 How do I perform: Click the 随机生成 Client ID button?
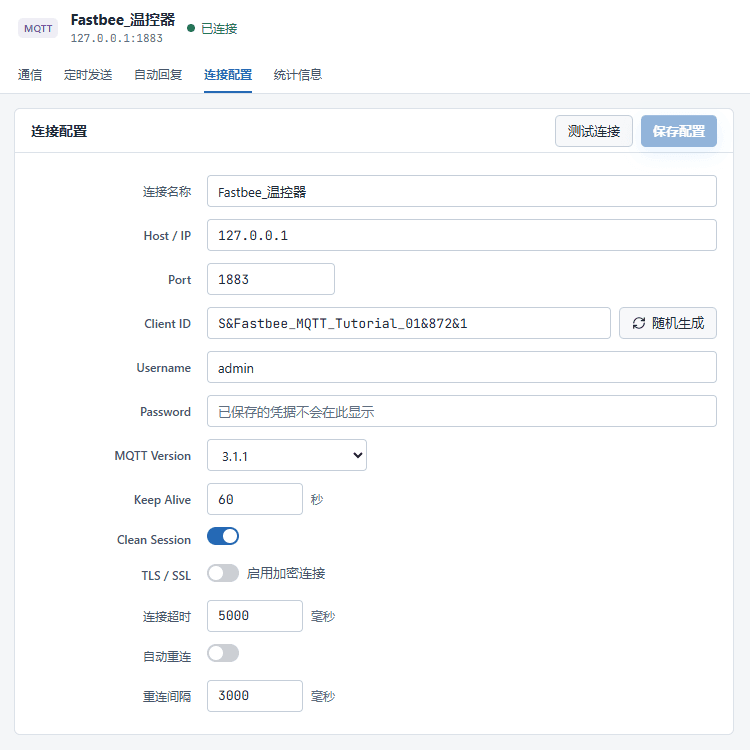(668, 323)
